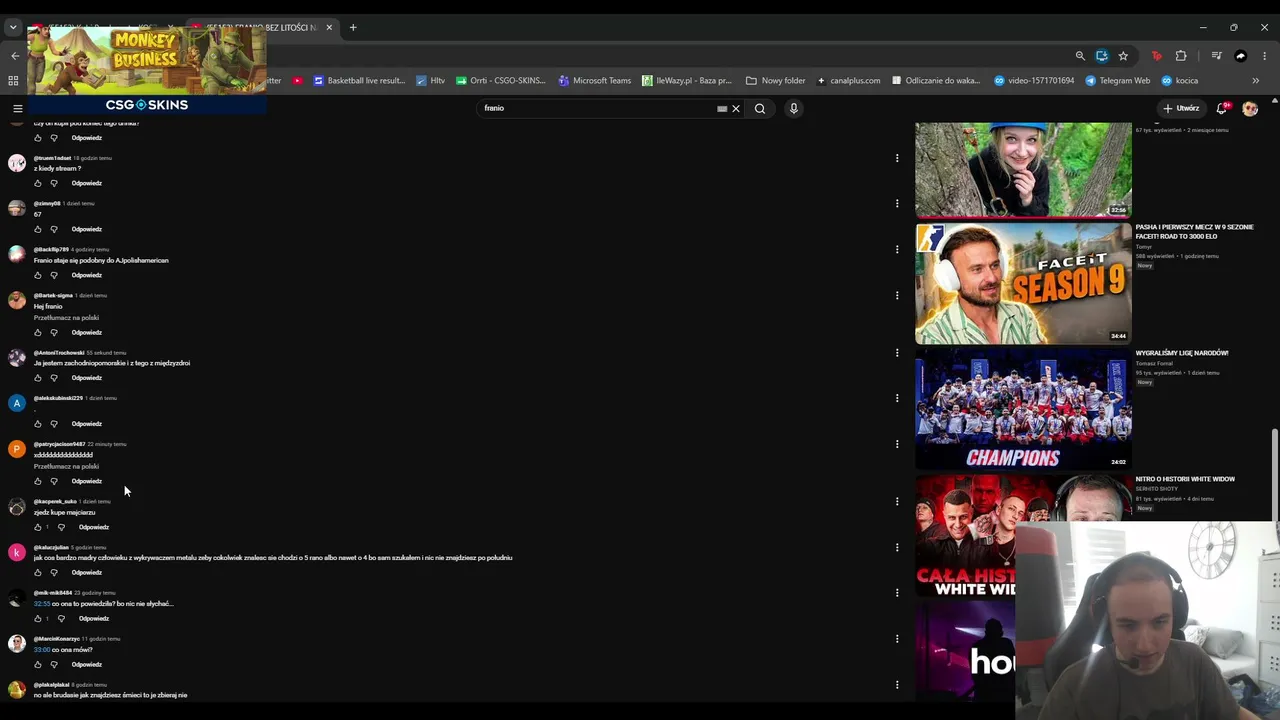Open the YouTube account avatar menu

click(x=1250, y=108)
